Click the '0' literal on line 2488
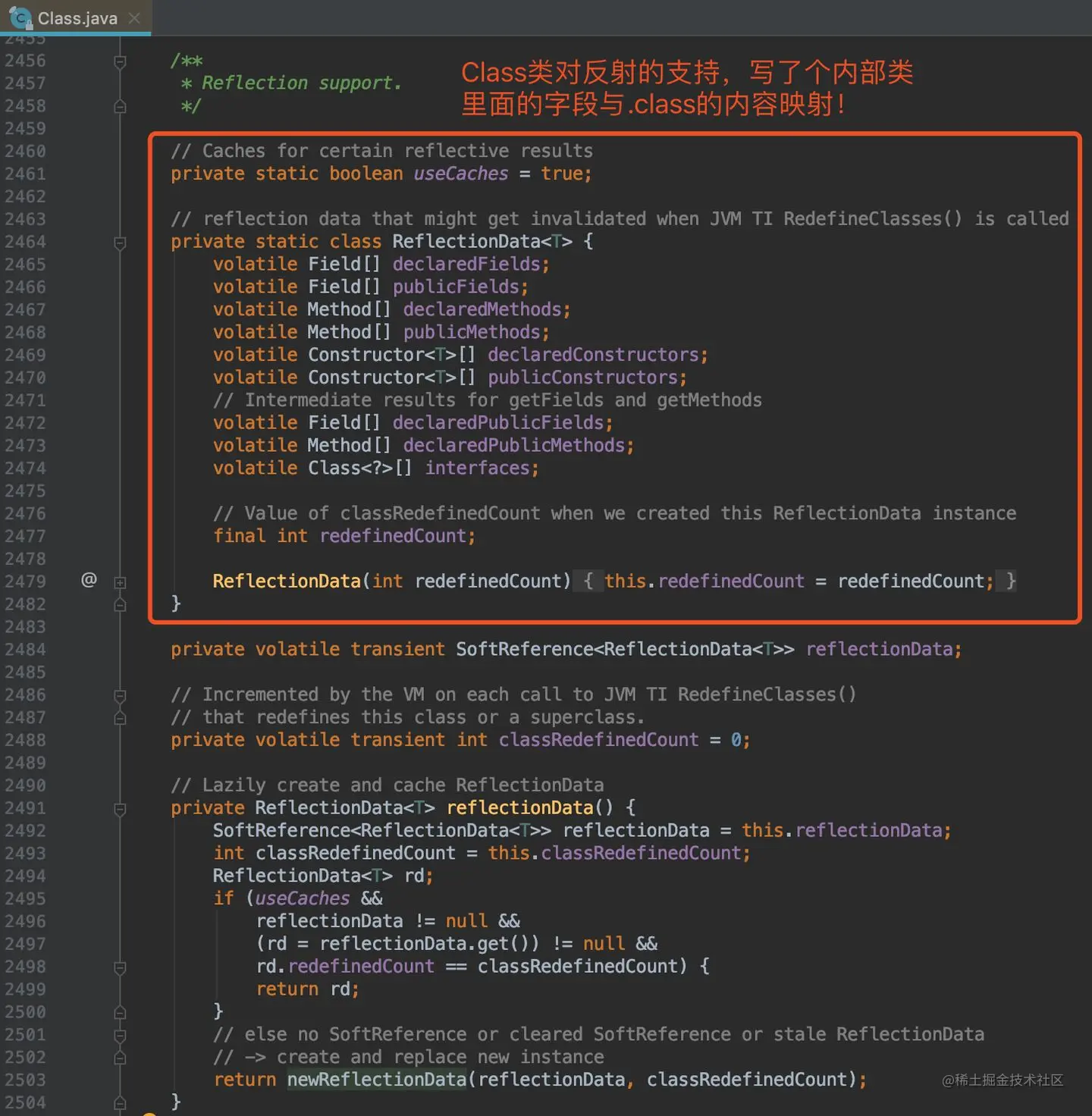This screenshot has height=1116, width=1092. pos(736,740)
